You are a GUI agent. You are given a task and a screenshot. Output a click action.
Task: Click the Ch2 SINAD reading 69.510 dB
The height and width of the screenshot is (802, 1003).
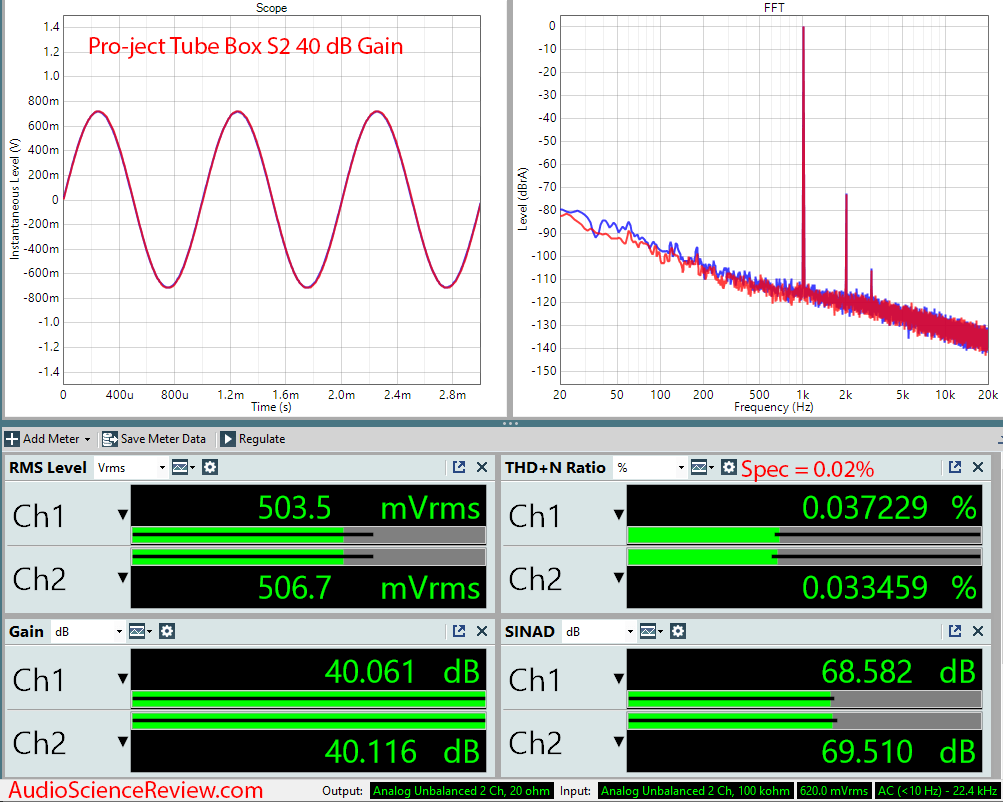(899, 751)
